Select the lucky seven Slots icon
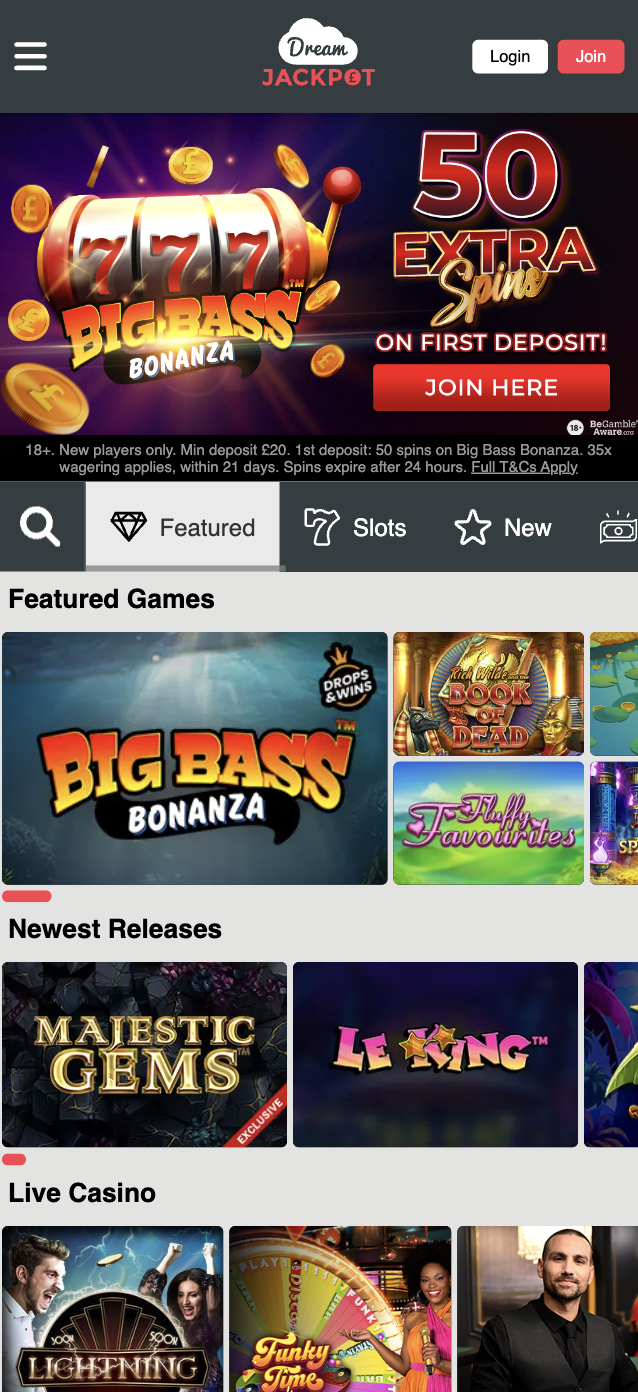Viewport: 638px width, 1392px height. [x=321, y=527]
